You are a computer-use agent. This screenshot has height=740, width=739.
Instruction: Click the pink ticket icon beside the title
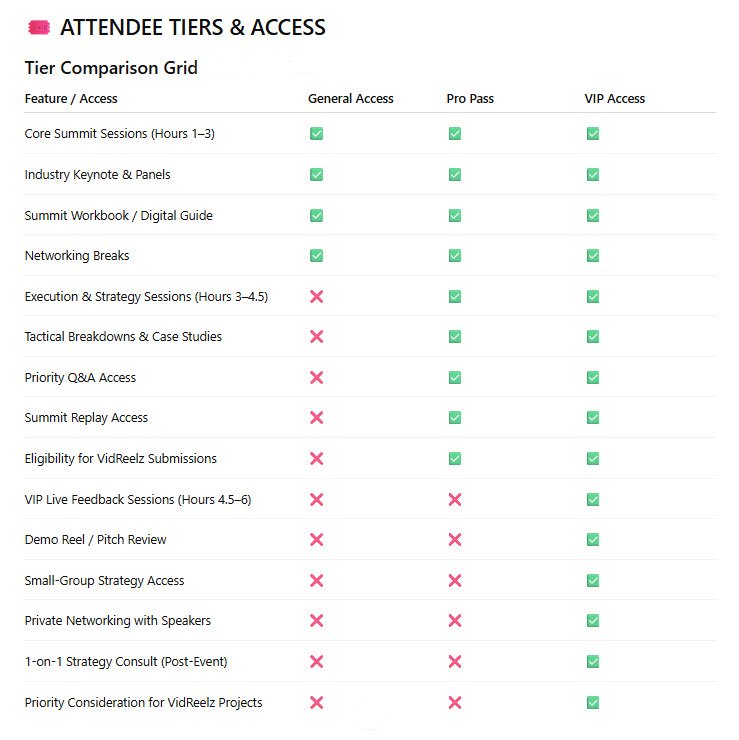[x=39, y=28]
